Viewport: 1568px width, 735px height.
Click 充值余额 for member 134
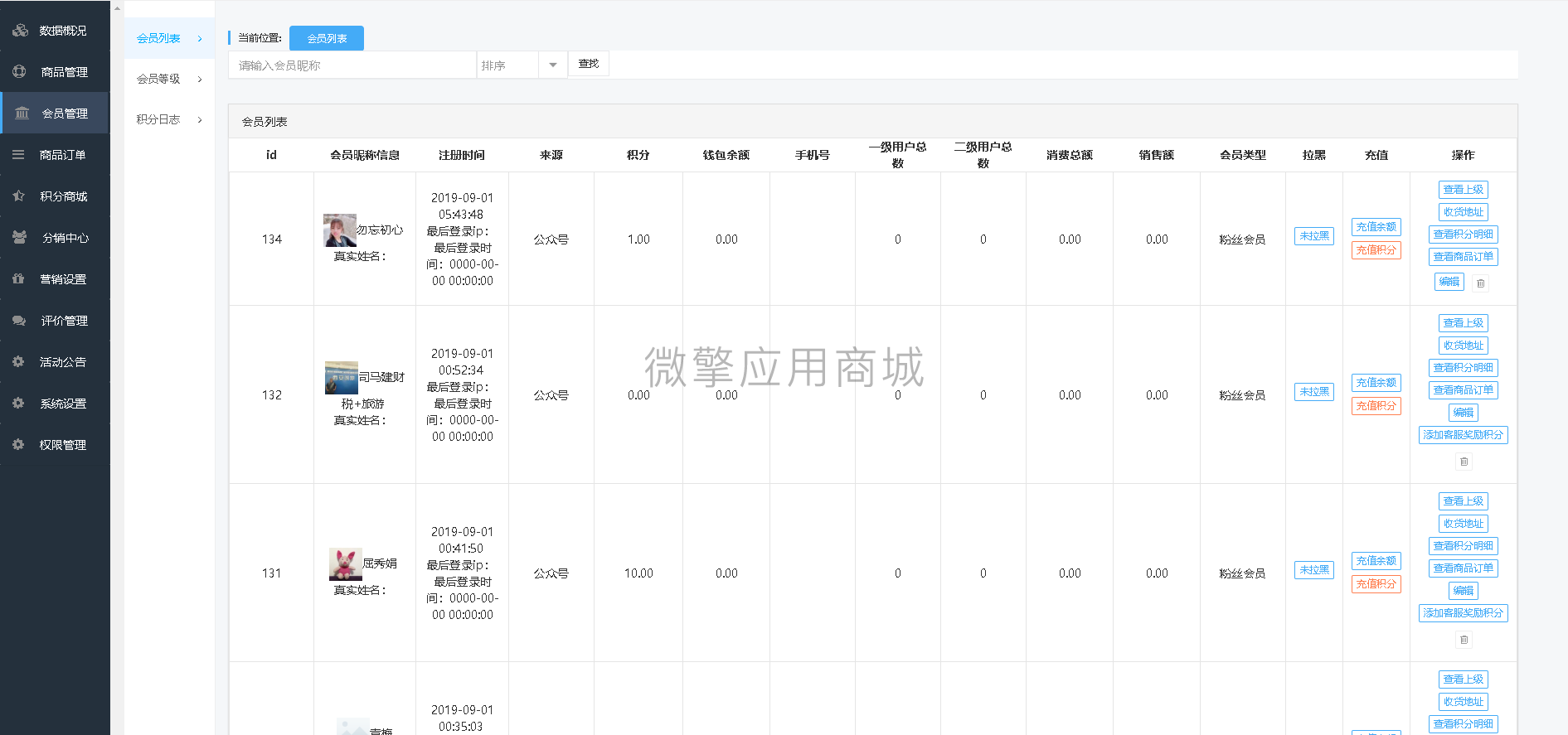[1376, 227]
